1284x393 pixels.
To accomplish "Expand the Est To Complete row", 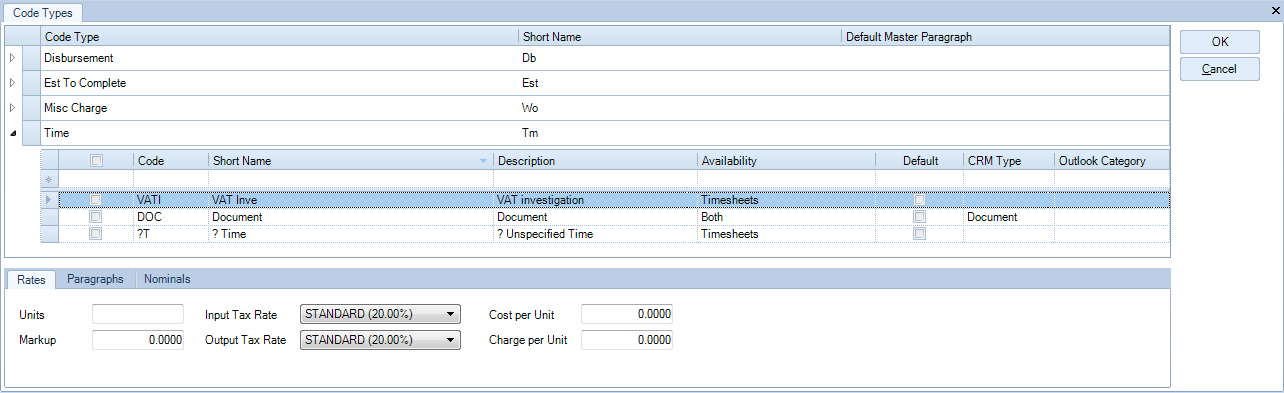I will click(13, 83).
